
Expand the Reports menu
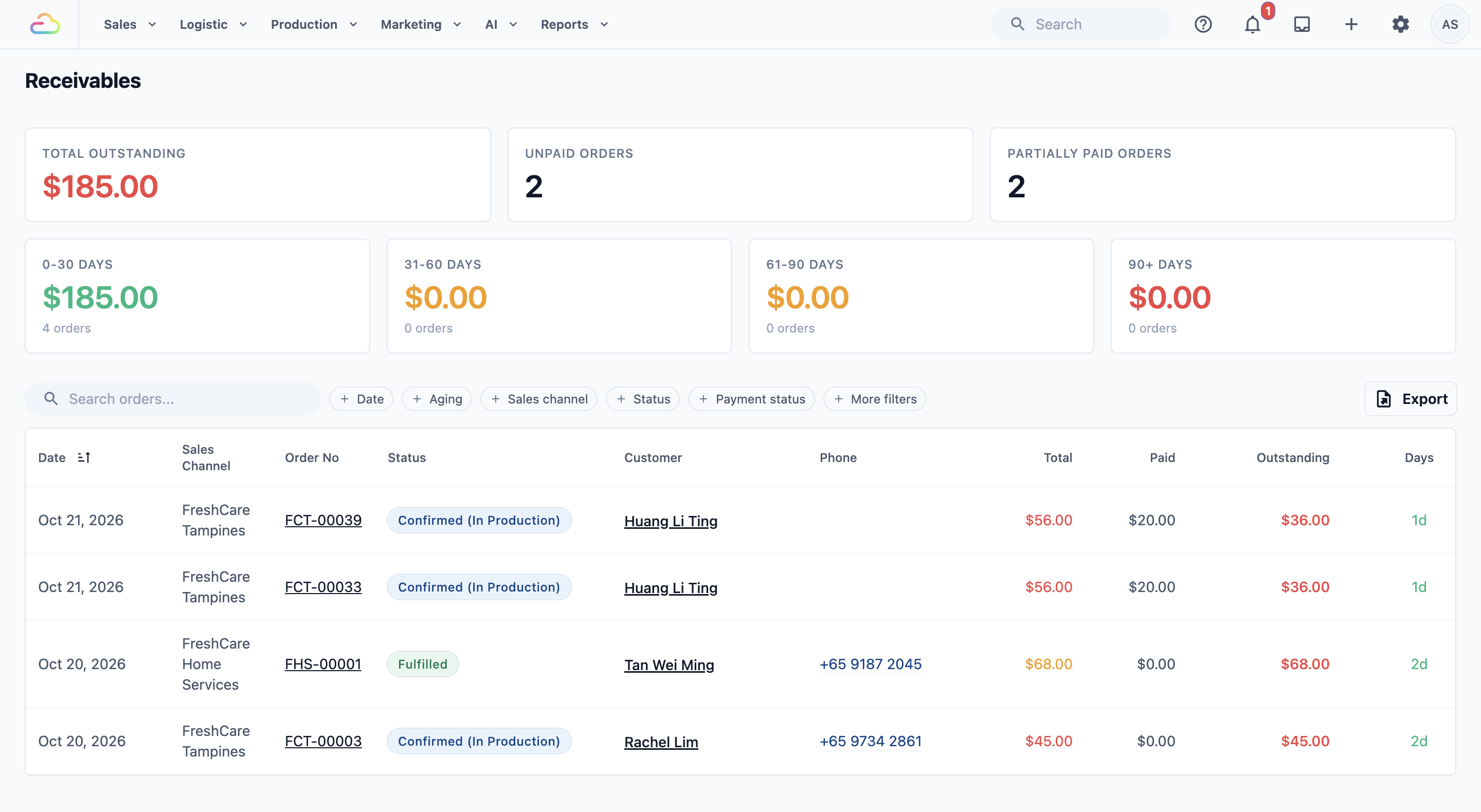pos(574,24)
